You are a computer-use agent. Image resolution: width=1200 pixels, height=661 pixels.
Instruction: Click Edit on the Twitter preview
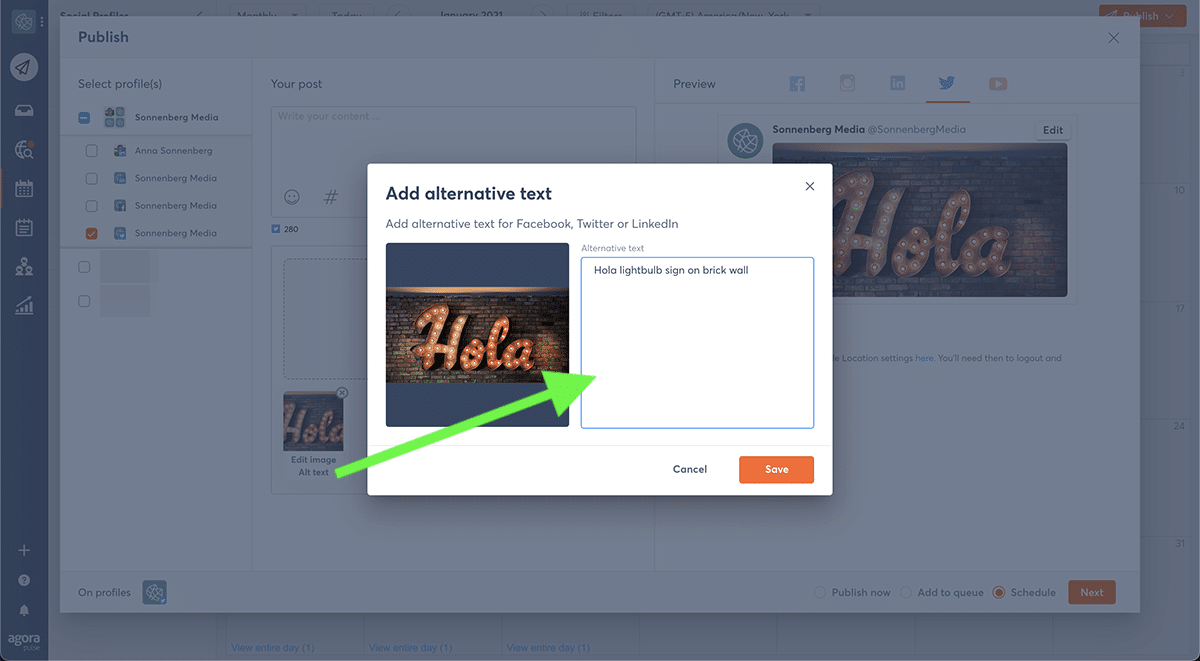(x=1053, y=130)
